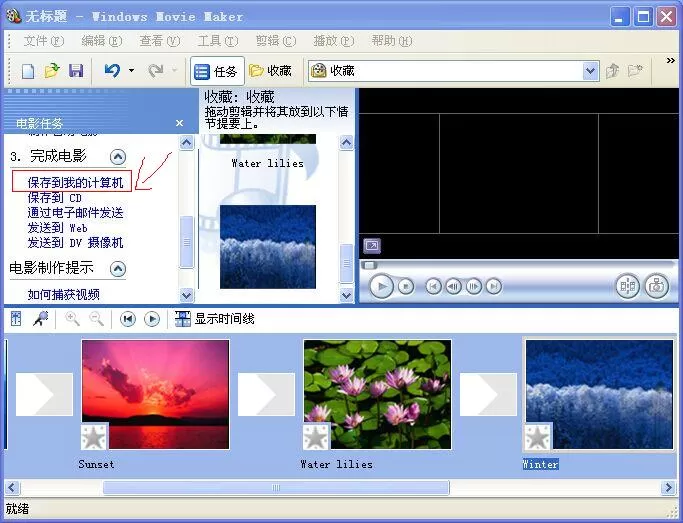Click the redo arrow icon

click(156, 70)
